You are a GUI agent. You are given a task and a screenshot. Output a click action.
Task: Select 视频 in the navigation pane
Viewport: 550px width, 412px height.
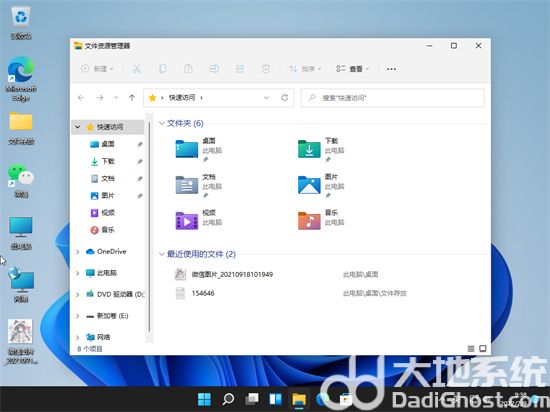[108, 213]
